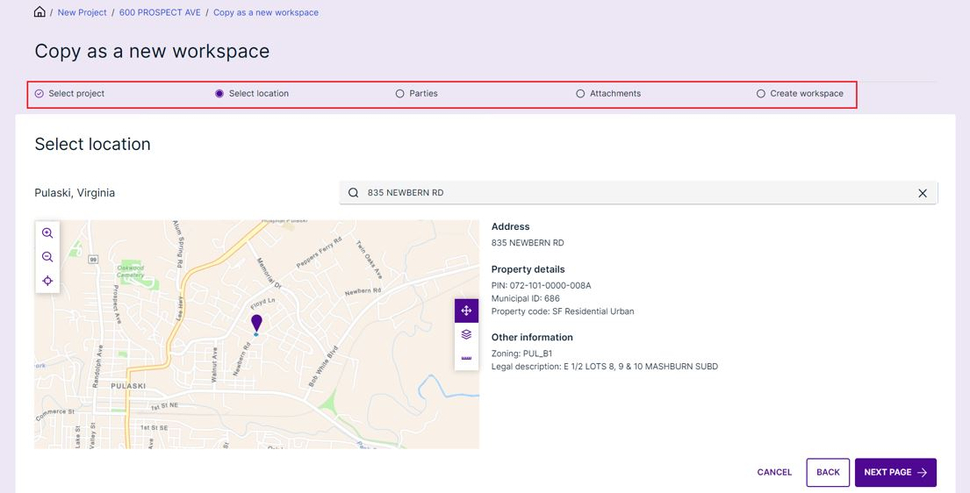
Task: Click the address search field
Action: (x=638, y=193)
